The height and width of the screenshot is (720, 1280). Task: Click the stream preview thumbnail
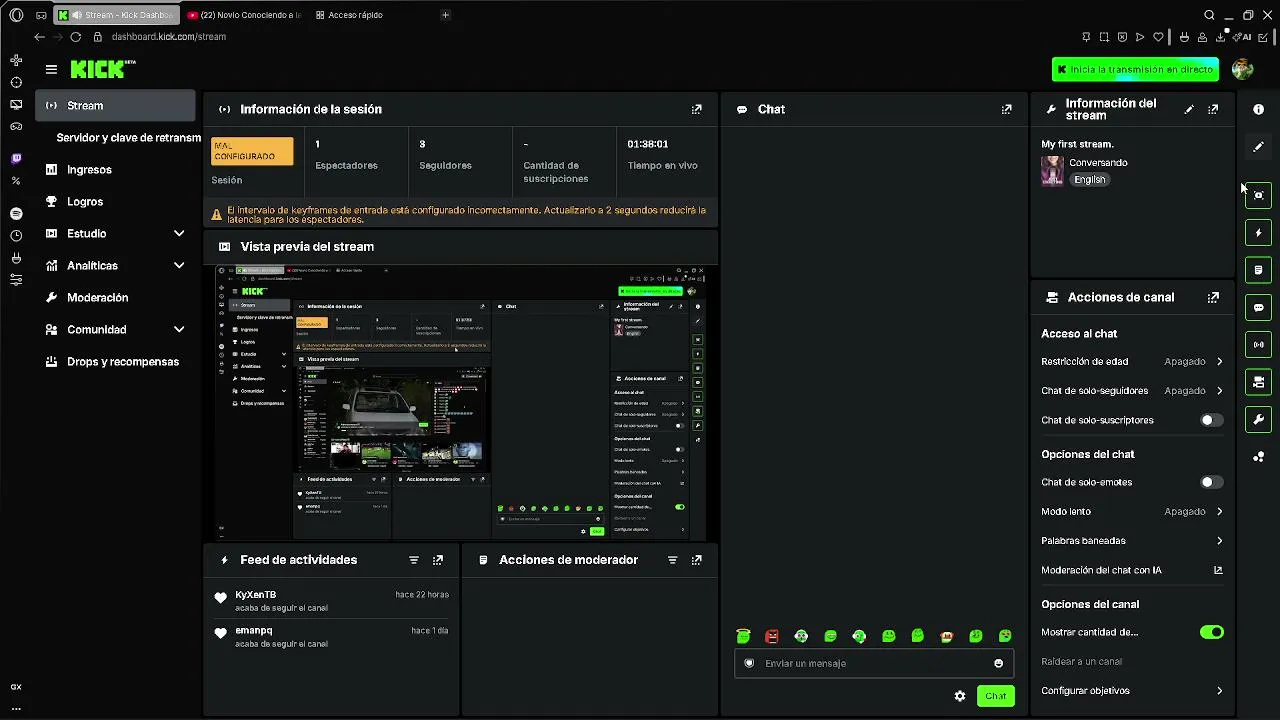tap(461, 403)
